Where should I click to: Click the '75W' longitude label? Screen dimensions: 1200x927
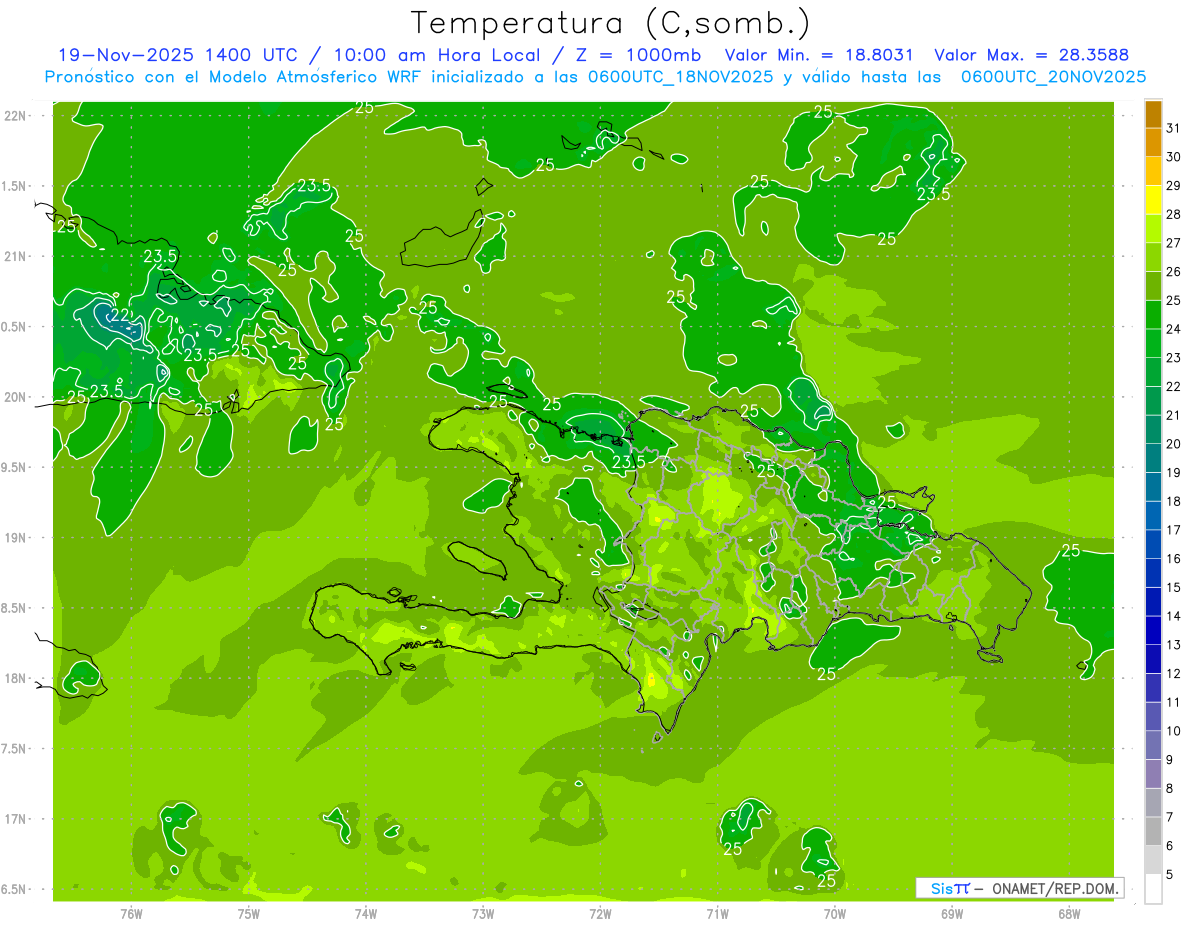(249, 913)
